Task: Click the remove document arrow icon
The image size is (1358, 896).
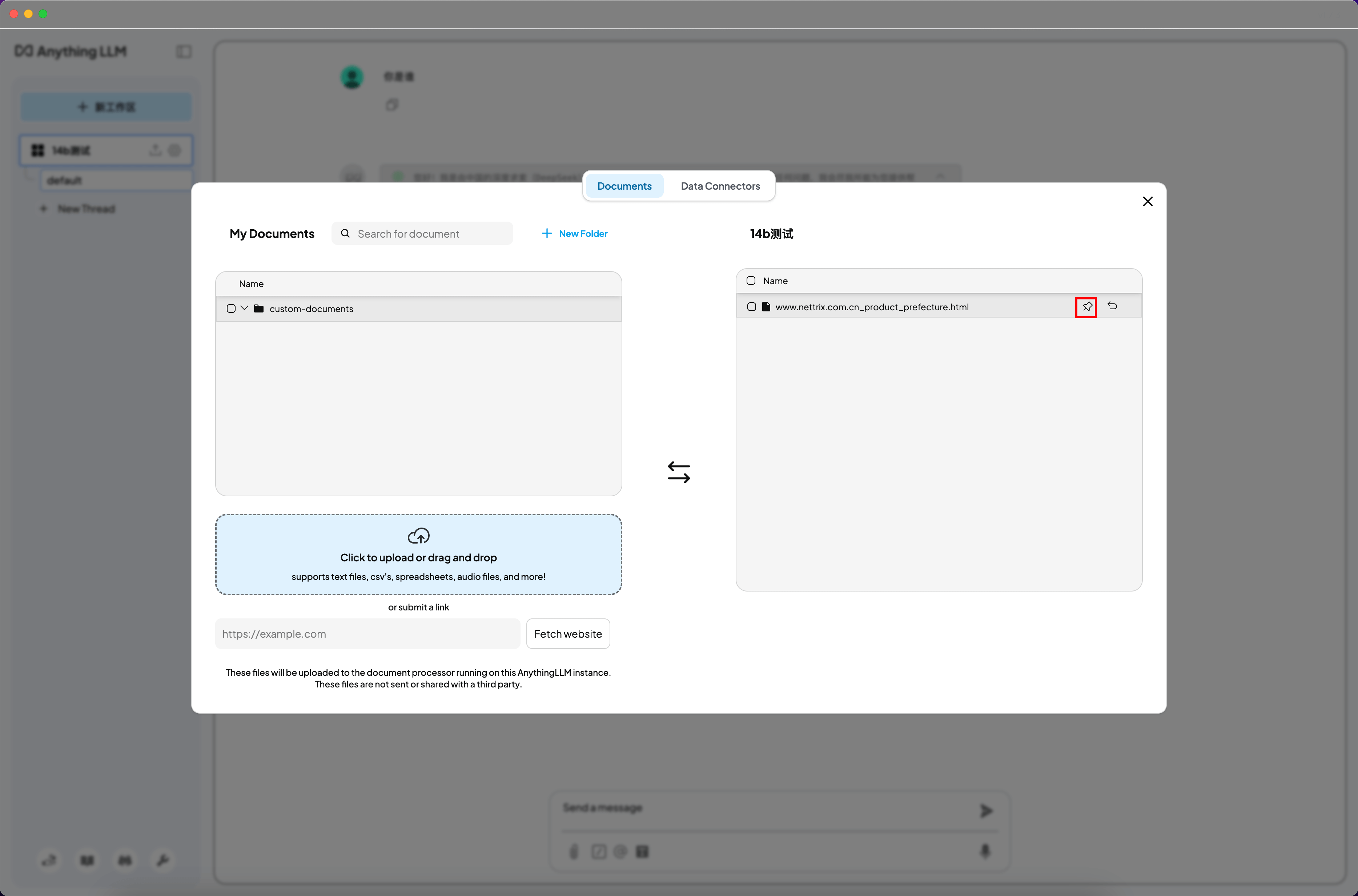Action: [x=1112, y=306]
